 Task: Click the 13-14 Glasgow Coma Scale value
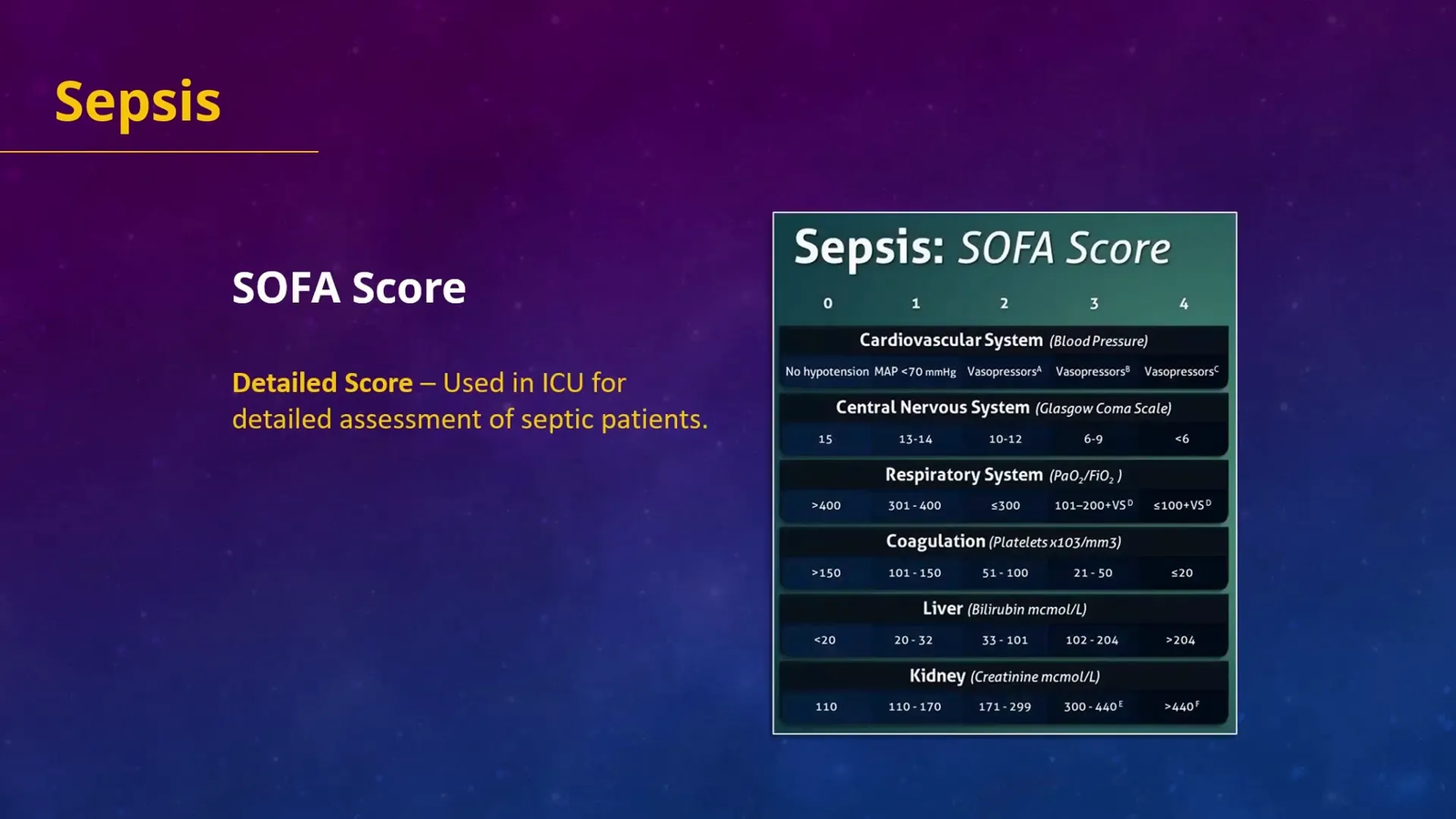point(915,439)
